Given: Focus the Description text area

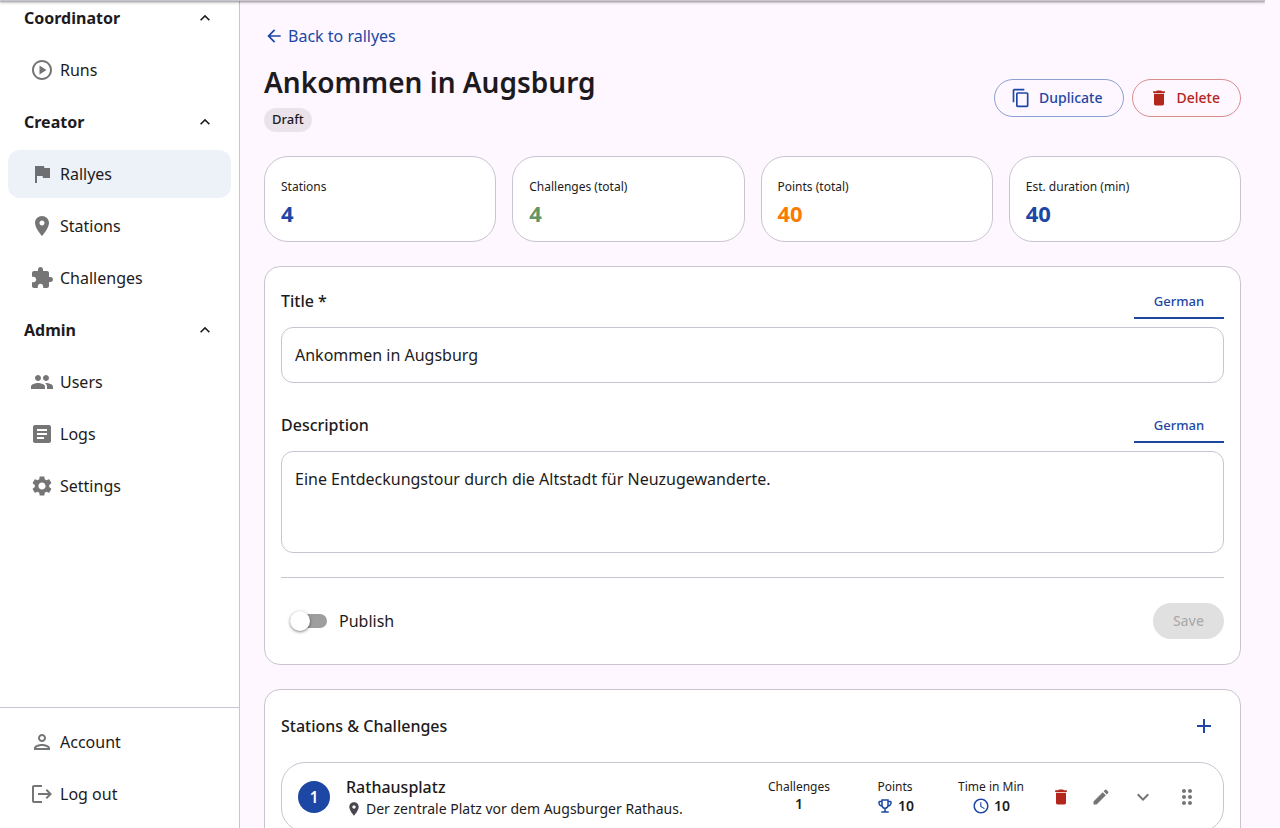Looking at the screenshot, I should point(752,502).
